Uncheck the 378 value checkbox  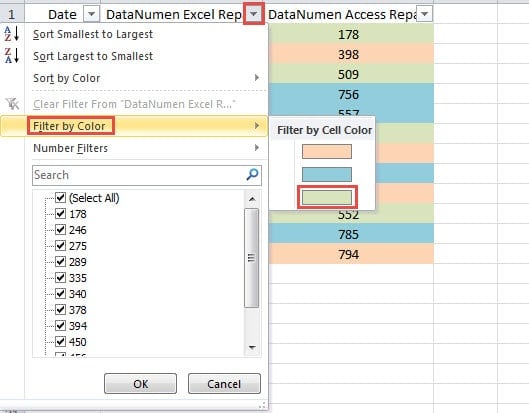pyautogui.click(x=60, y=309)
